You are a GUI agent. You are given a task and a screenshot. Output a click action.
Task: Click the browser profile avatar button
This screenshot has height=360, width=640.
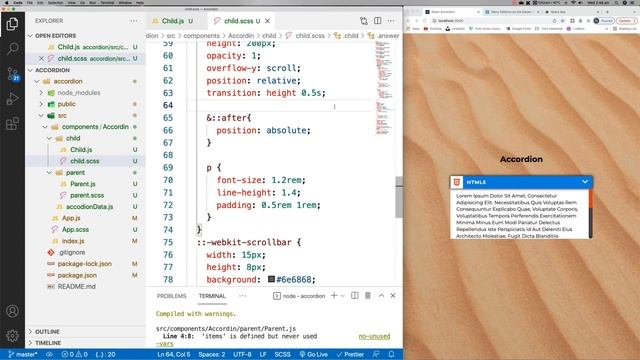(x=605, y=20)
